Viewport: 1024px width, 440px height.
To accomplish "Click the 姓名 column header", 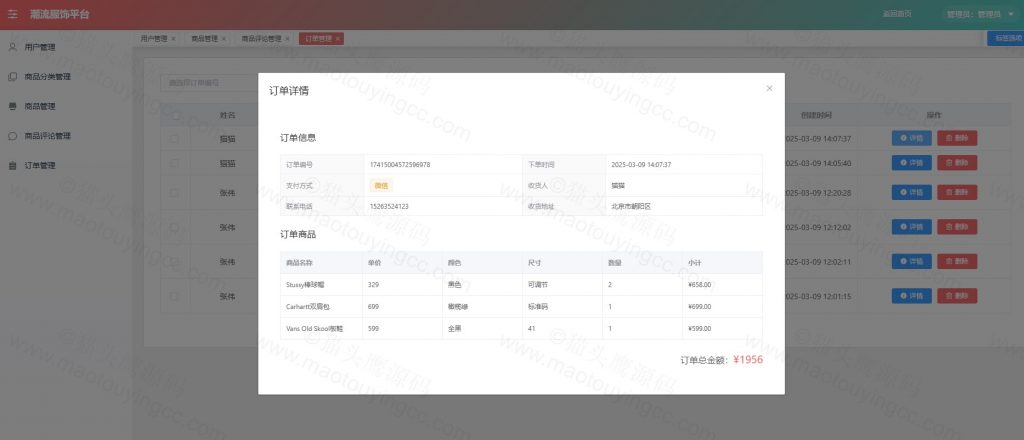I will coord(227,115).
